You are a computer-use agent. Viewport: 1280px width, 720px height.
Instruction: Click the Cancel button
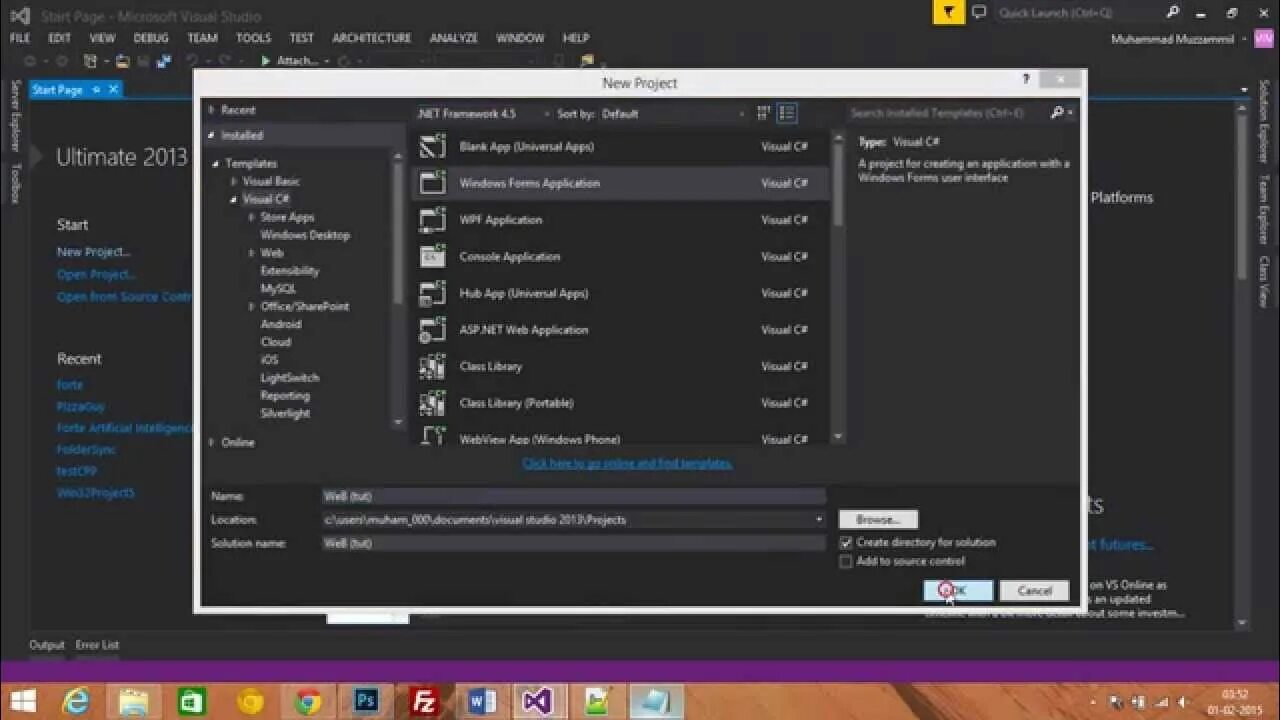pyautogui.click(x=1034, y=590)
